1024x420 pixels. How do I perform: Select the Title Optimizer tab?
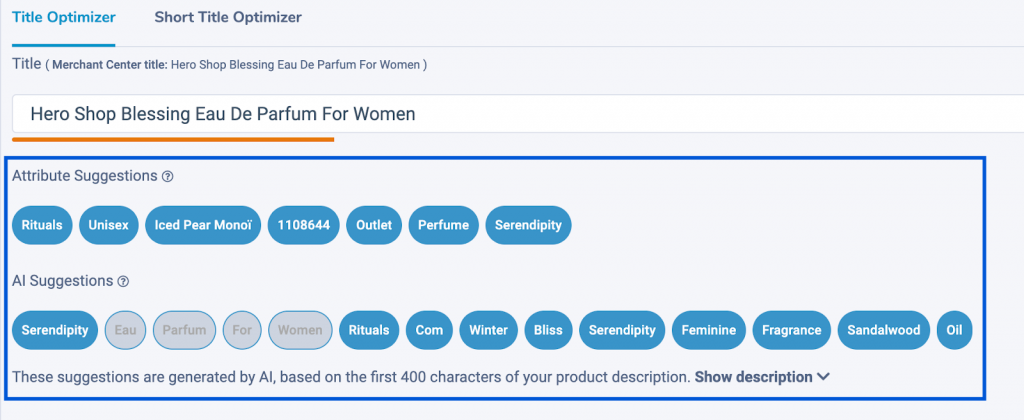64,18
